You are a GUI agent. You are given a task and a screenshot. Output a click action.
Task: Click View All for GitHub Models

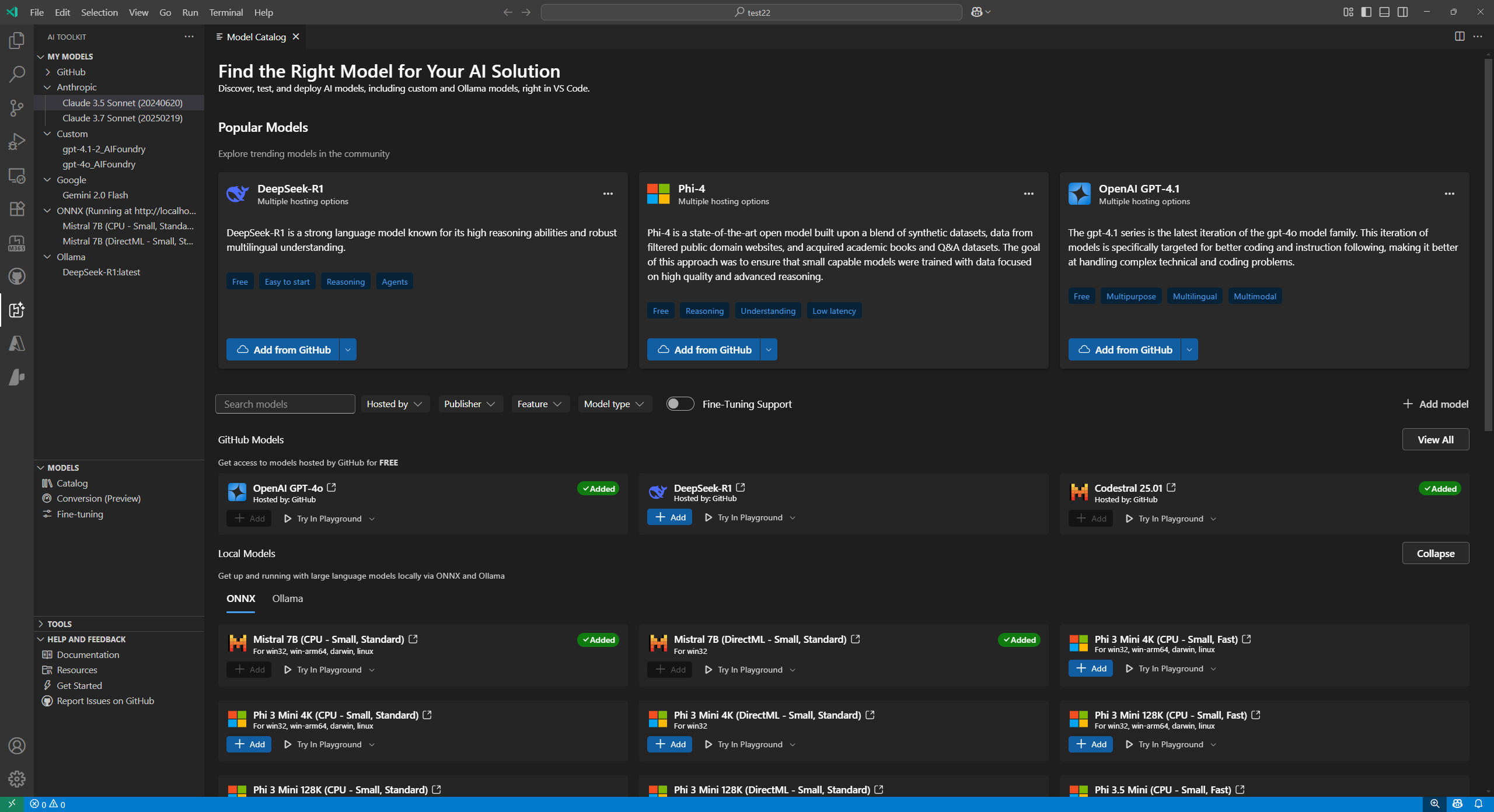pos(1435,440)
